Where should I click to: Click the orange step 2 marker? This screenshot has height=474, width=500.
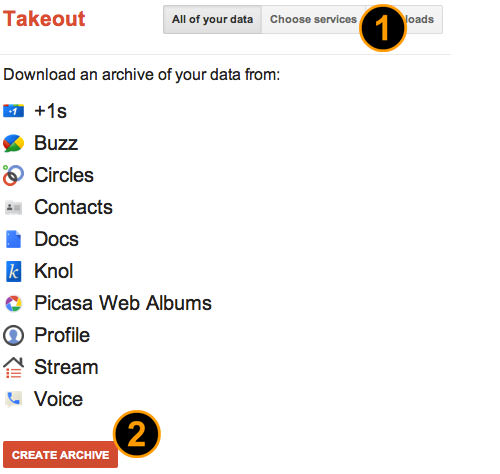[x=137, y=434]
